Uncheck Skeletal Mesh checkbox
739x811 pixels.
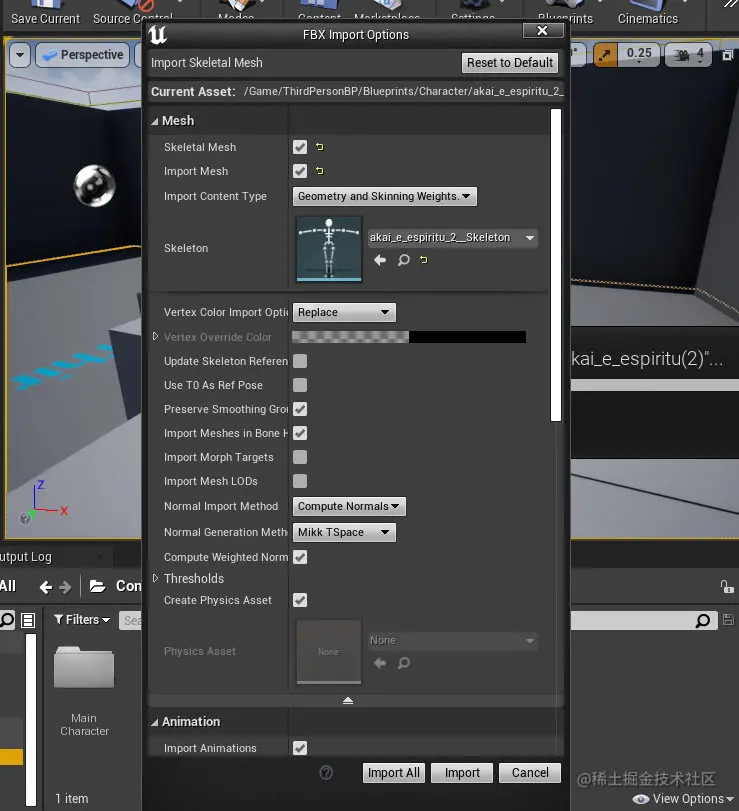pyautogui.click(x=300, y=147)
